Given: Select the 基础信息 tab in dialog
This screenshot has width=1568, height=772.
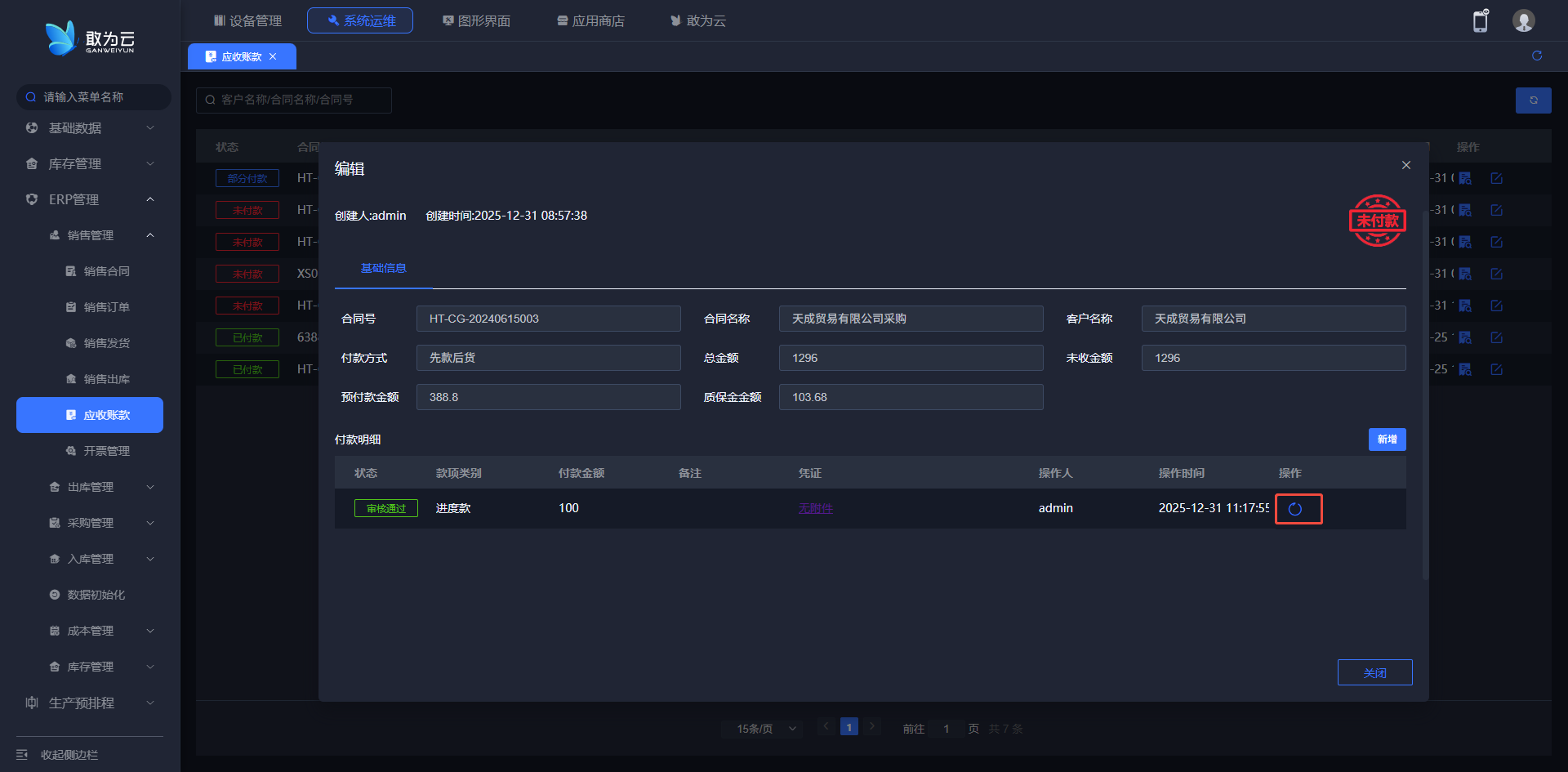Looking at the screenshot, I should coord(383,268).
